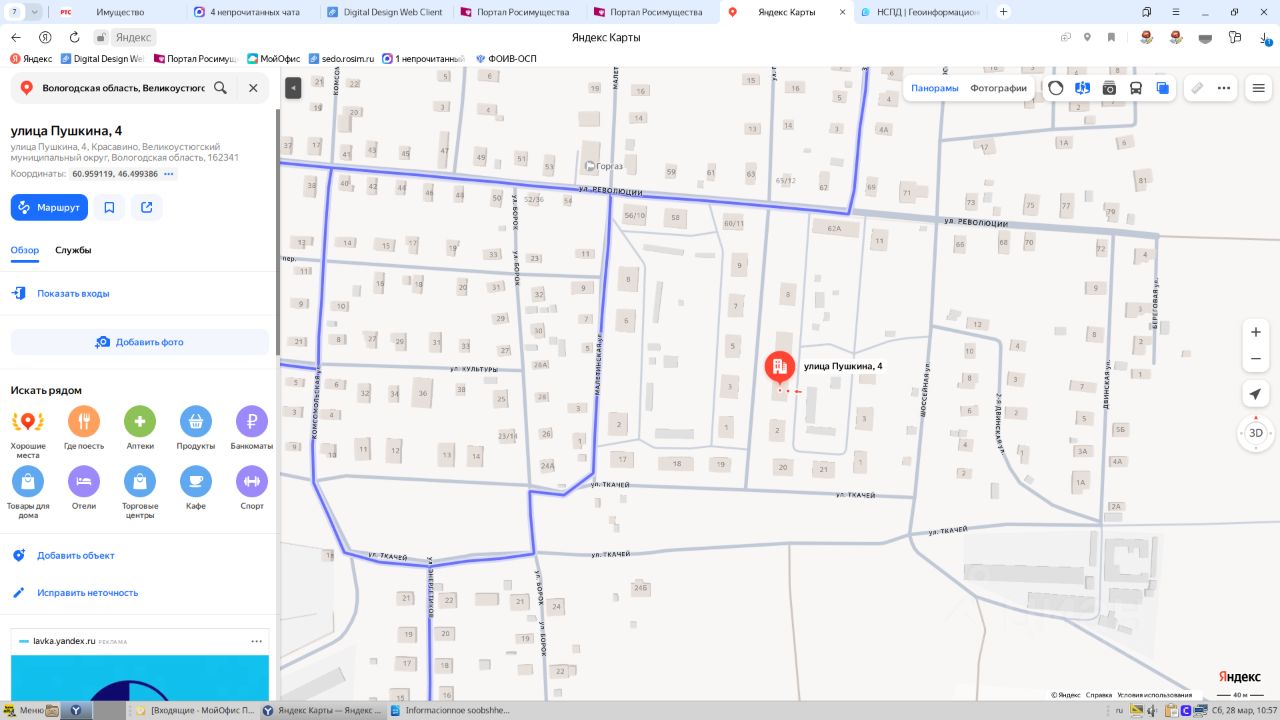Switch to the Обзор tab
Image resolution: width=1280 pixels, height=720 pixels.
tap(25, 250)
